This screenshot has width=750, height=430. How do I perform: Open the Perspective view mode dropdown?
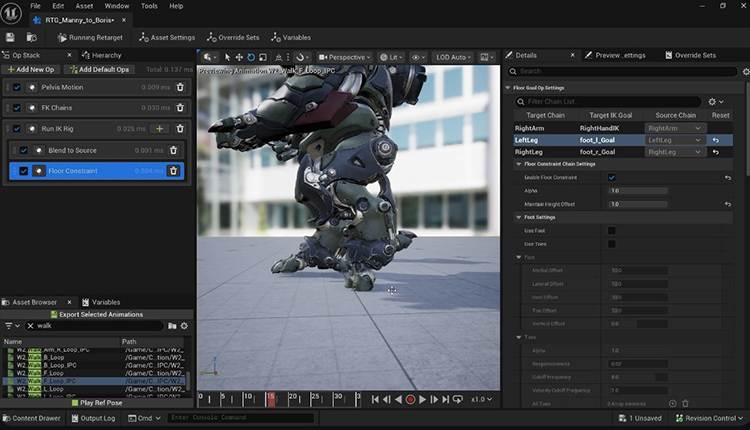[x=345, y=57]
